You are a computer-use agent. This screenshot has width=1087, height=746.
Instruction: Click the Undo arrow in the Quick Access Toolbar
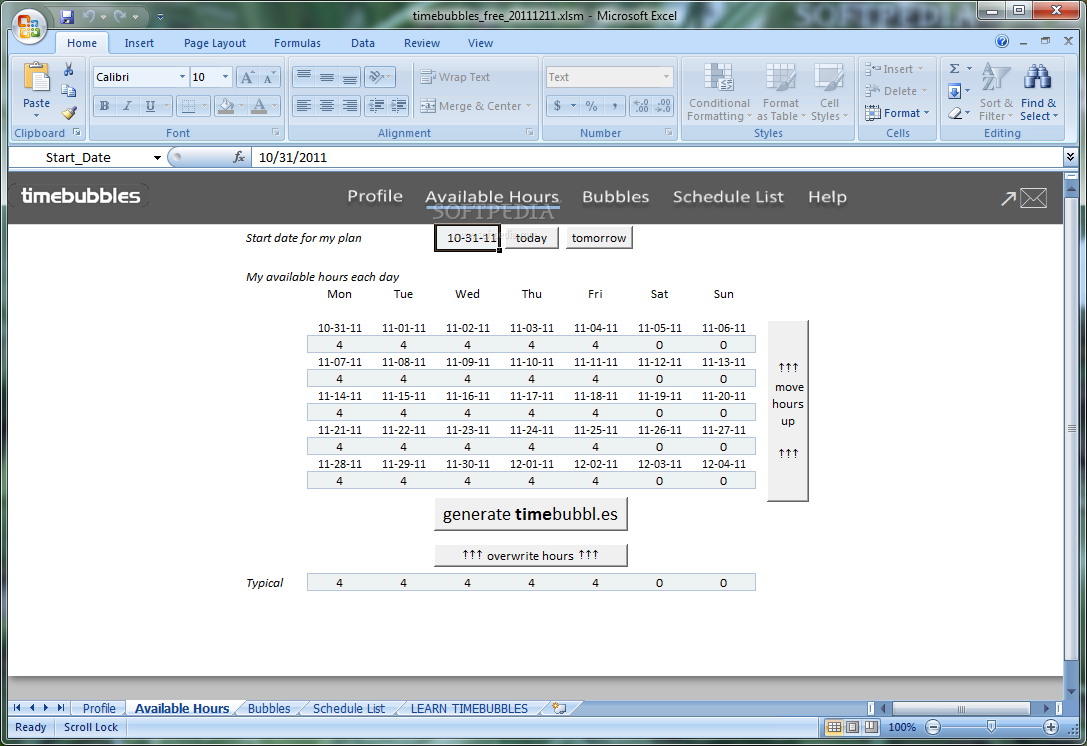(x=88, y=16)
